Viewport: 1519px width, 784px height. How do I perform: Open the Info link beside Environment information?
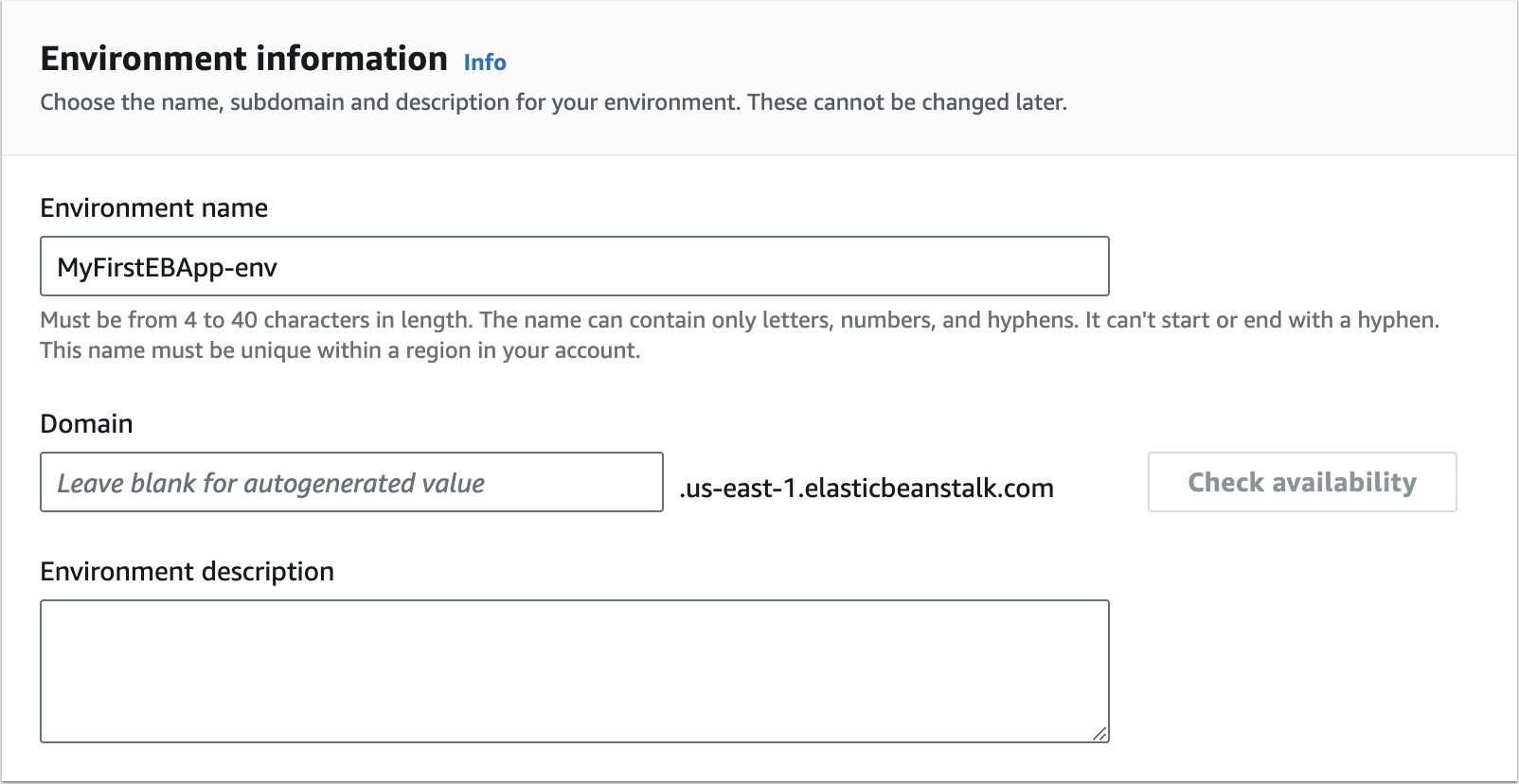485,62
